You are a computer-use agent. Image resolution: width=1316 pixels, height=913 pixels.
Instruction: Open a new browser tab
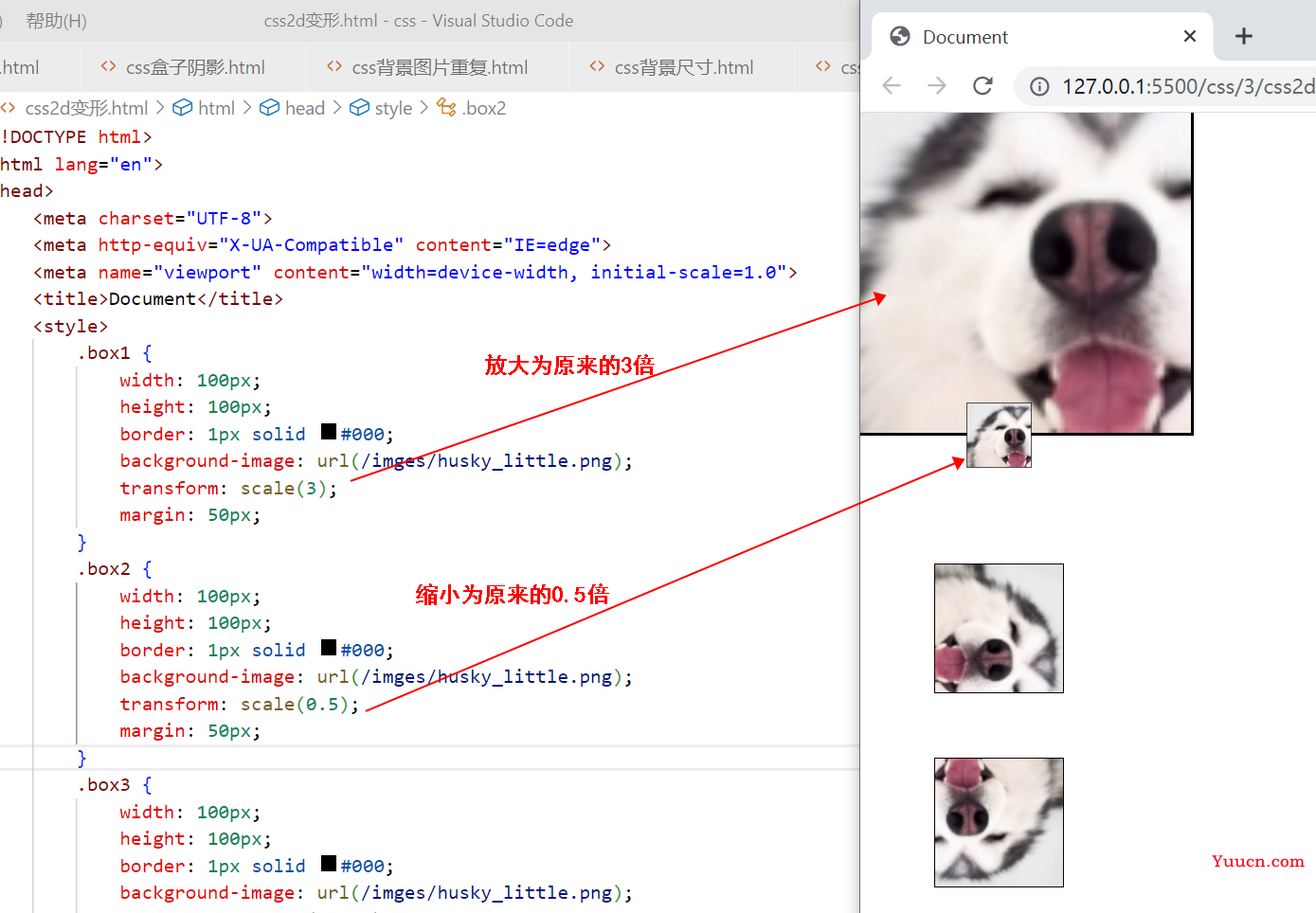point(1244,36)
